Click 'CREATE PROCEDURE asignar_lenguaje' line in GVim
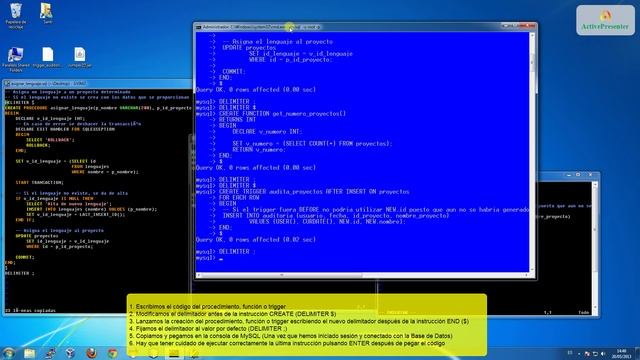 click(98, 108)
